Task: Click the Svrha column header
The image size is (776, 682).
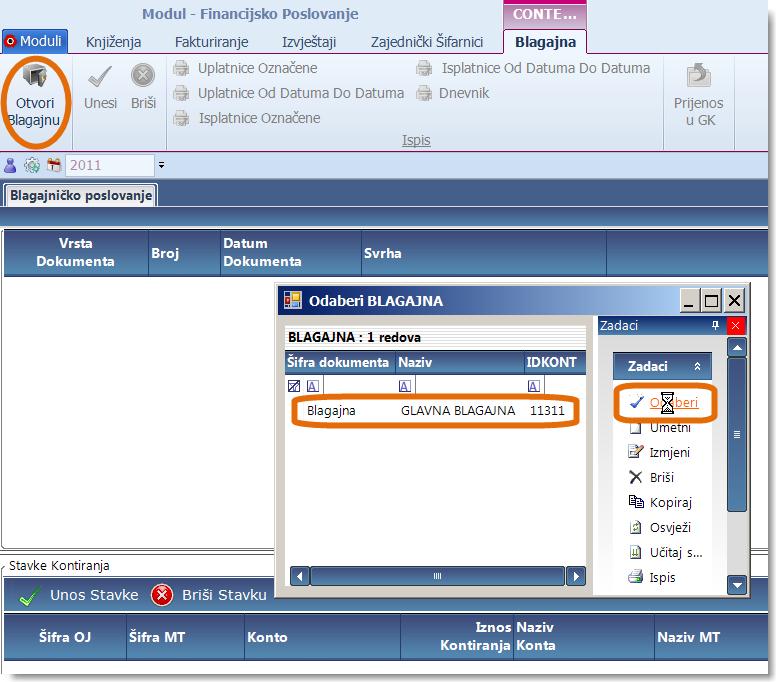Action: (x=484, y=252)
